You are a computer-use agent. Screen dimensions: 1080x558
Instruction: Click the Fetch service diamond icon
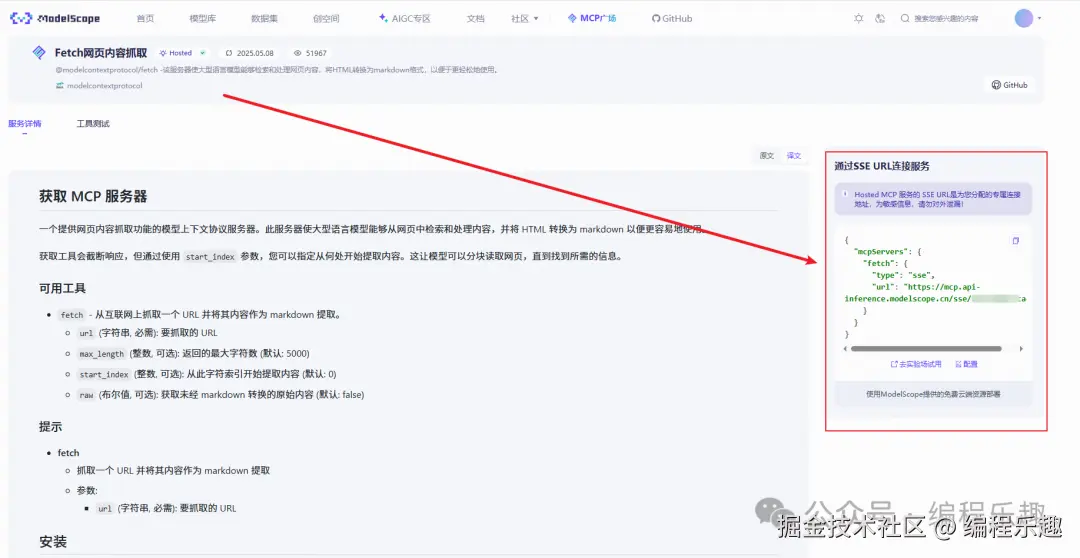click(39, 52)
